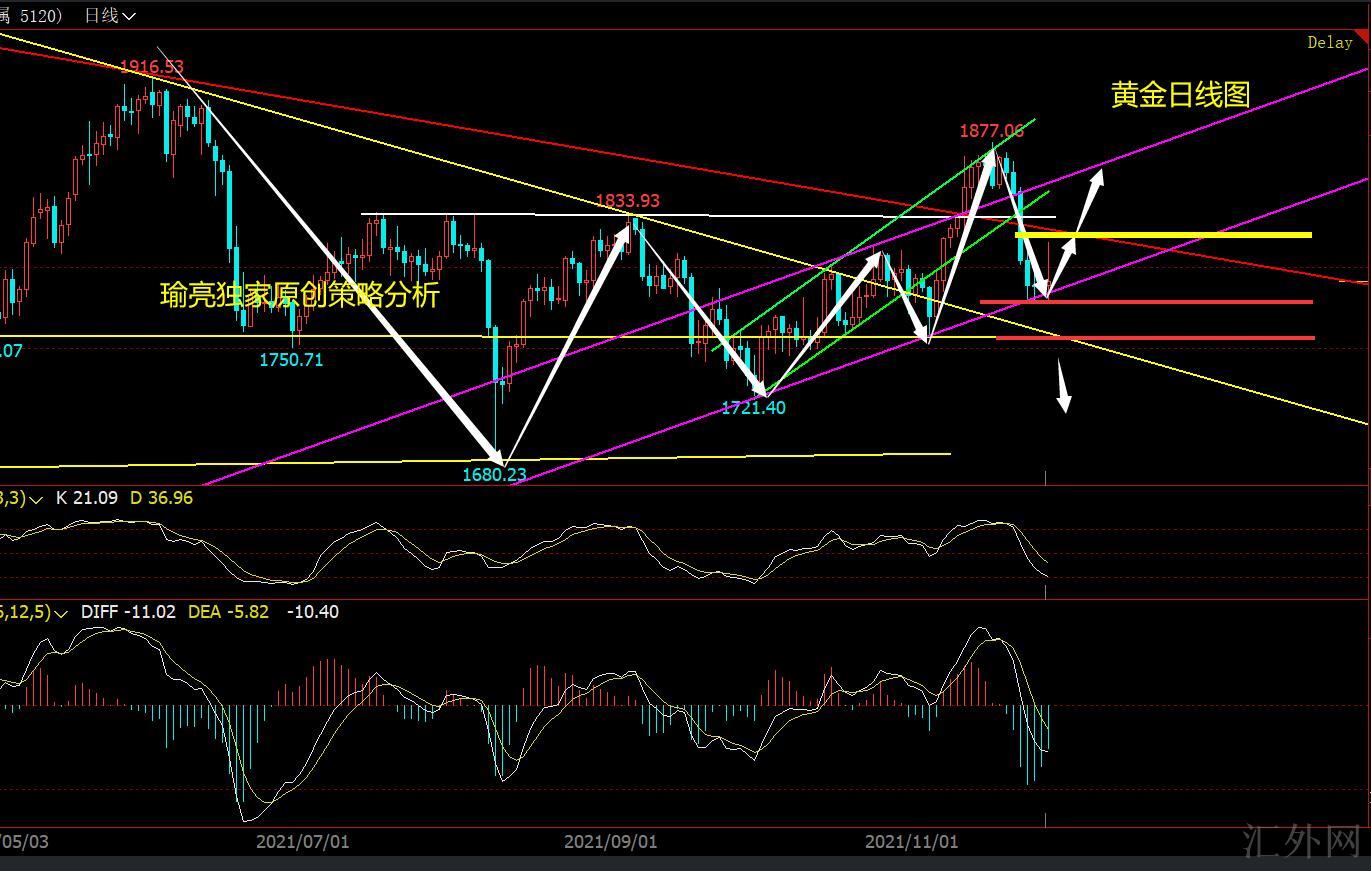Select the 1750.71 price label
Viewport: 1371px width, 871px height.
pyautogui.click(x=291, y=360)
